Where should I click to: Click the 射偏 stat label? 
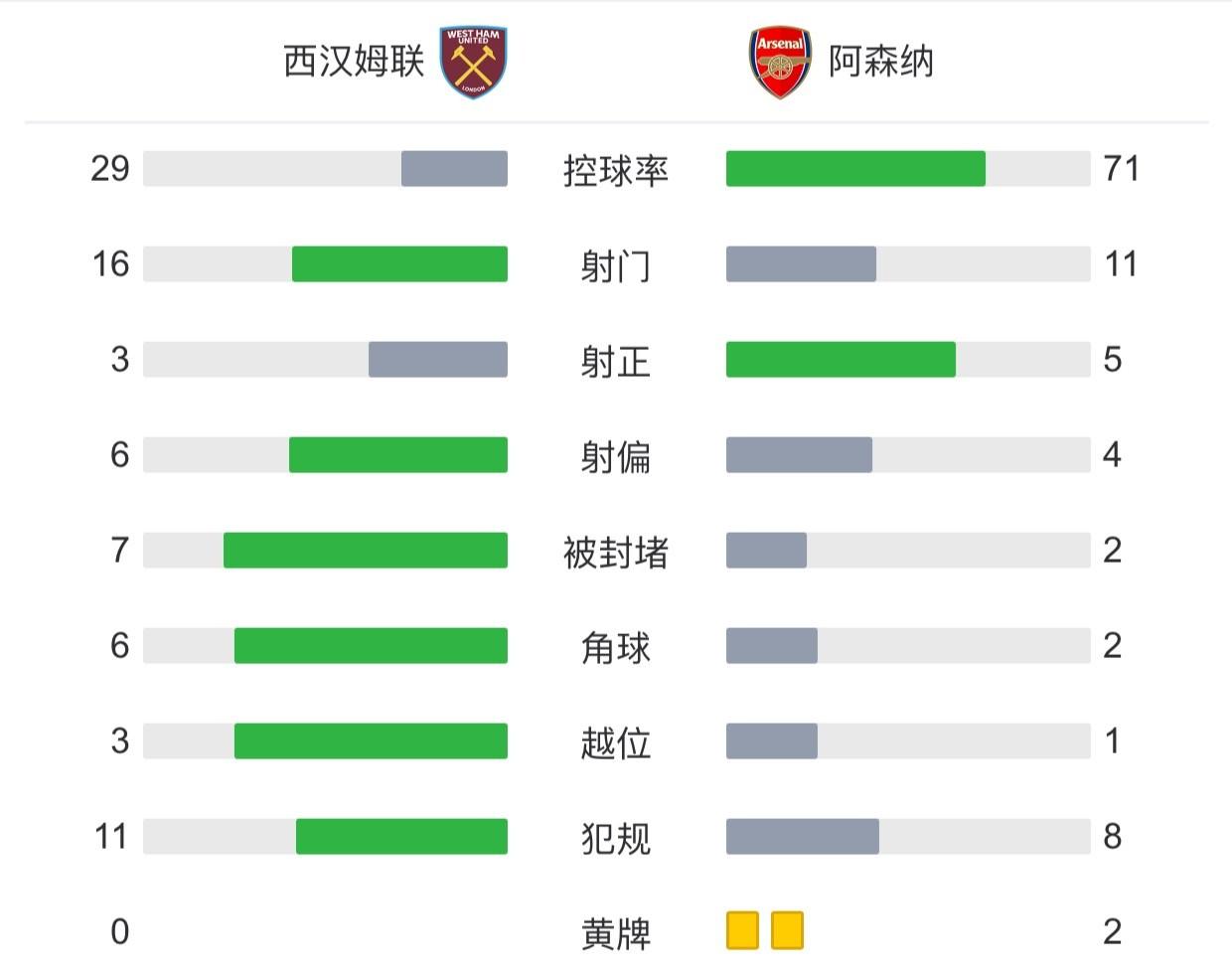[x=616, y=457]
